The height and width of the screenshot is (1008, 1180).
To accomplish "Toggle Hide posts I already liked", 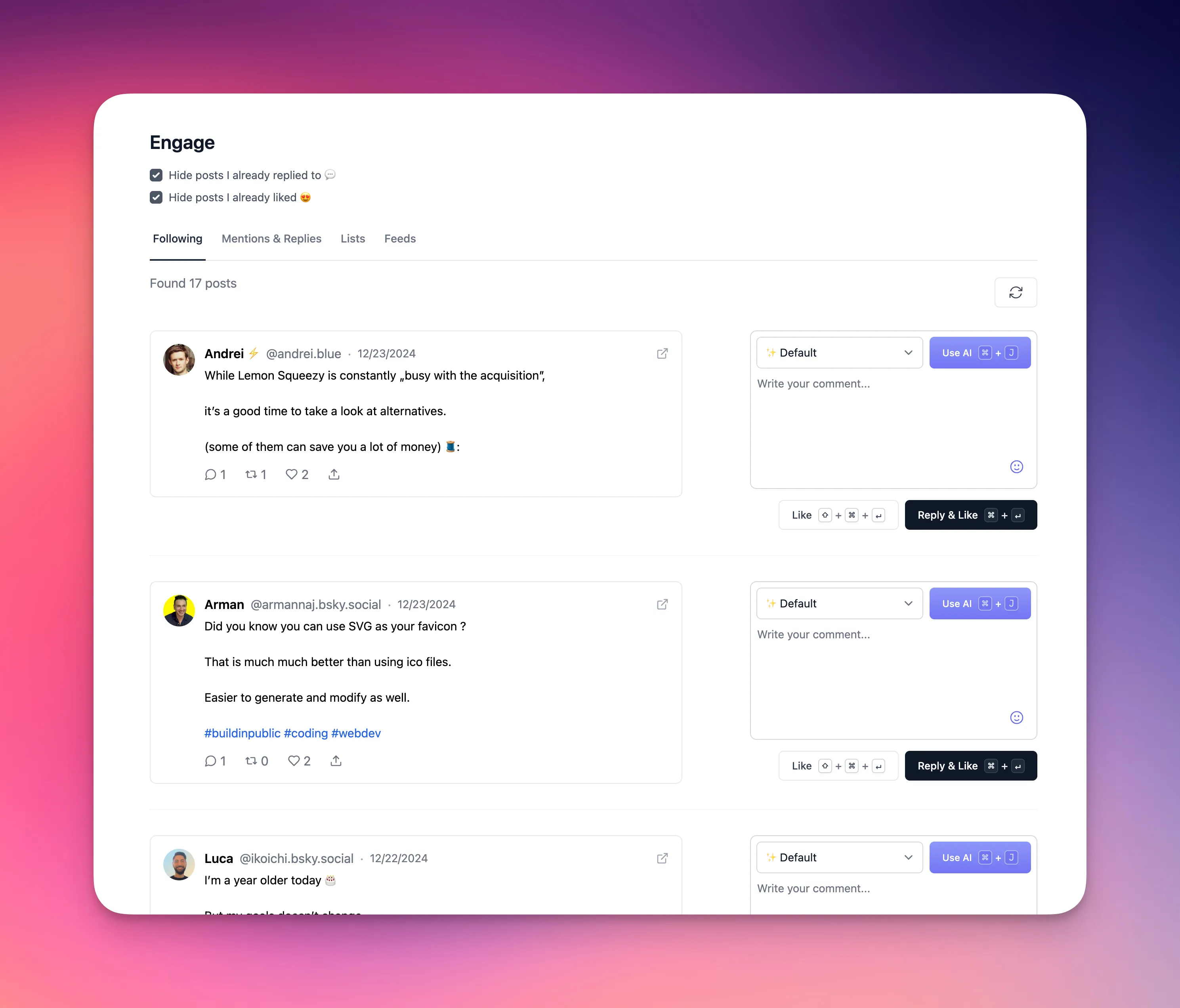I will (x=156, y=197).
